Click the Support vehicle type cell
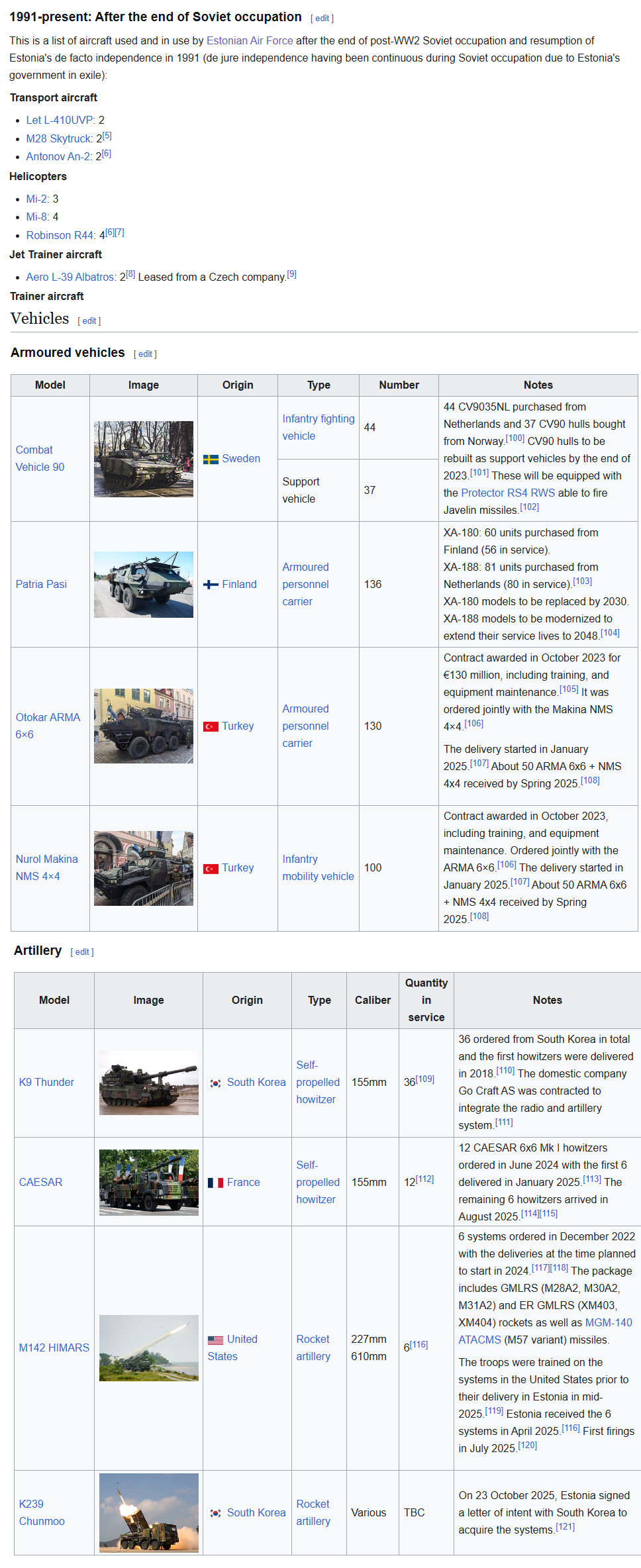This screenshot has height=1568, width=641. pyautogui.click(x=319, y=491)
